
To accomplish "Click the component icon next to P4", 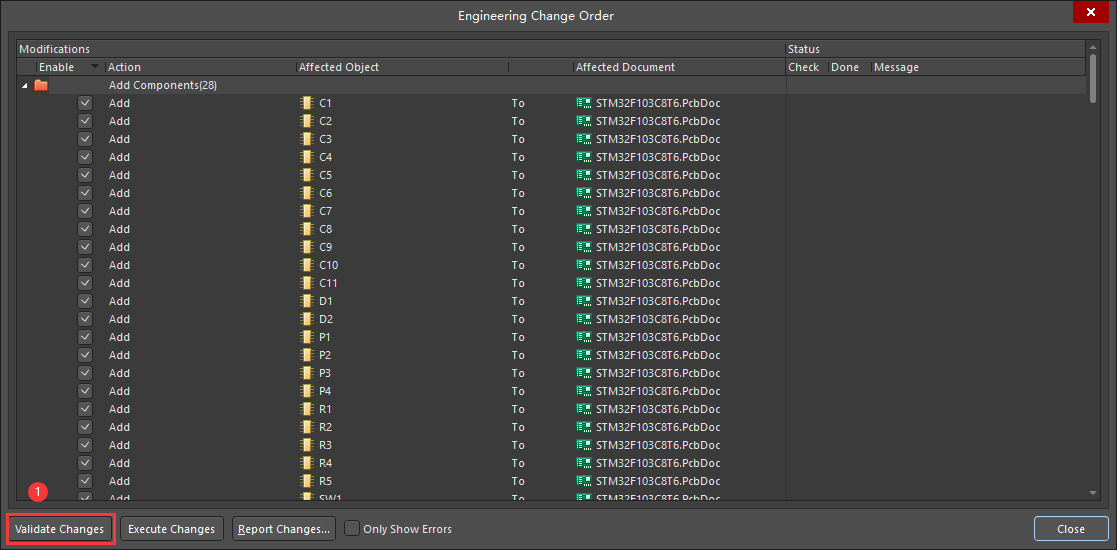I will [307, 391].
